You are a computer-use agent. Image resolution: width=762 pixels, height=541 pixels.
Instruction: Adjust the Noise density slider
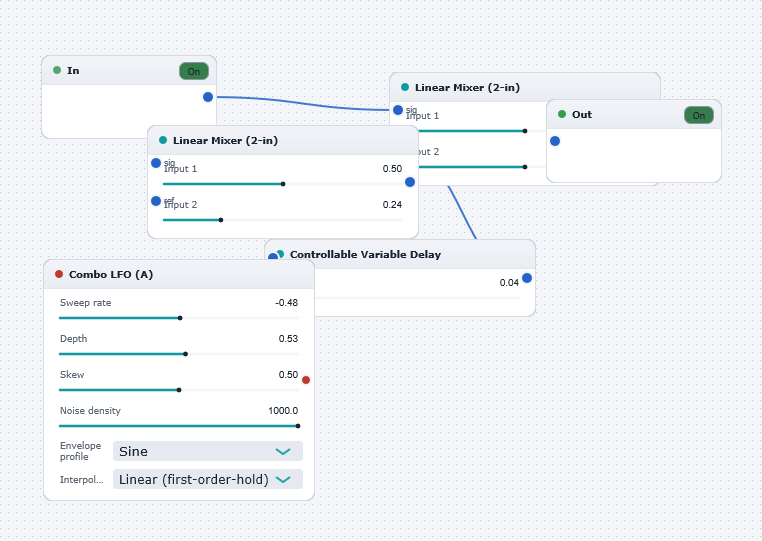pyautogui.click(x=179, y=426)
